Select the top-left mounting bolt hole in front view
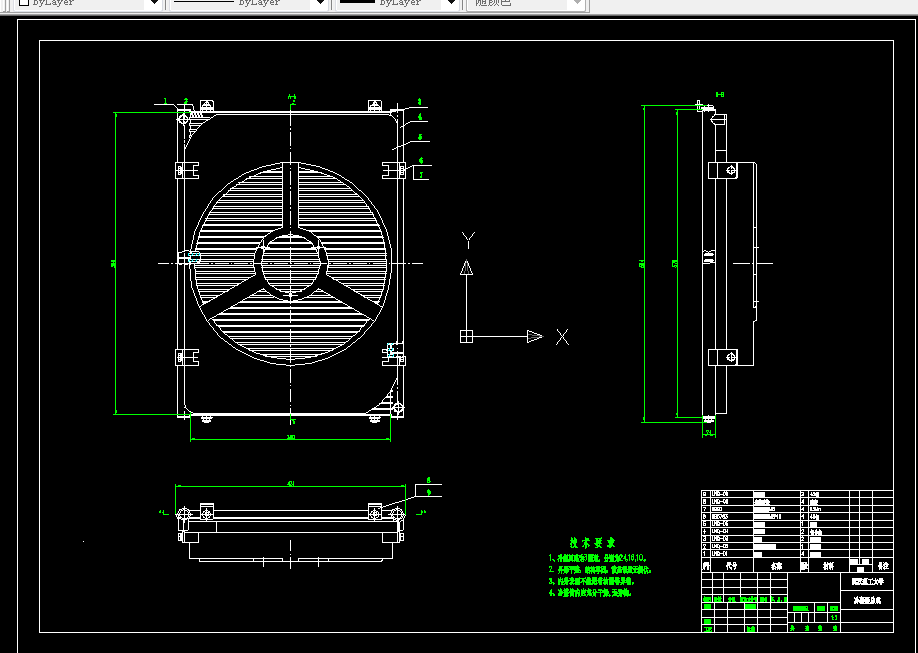The image size is (918, 653). click(183, 119)
